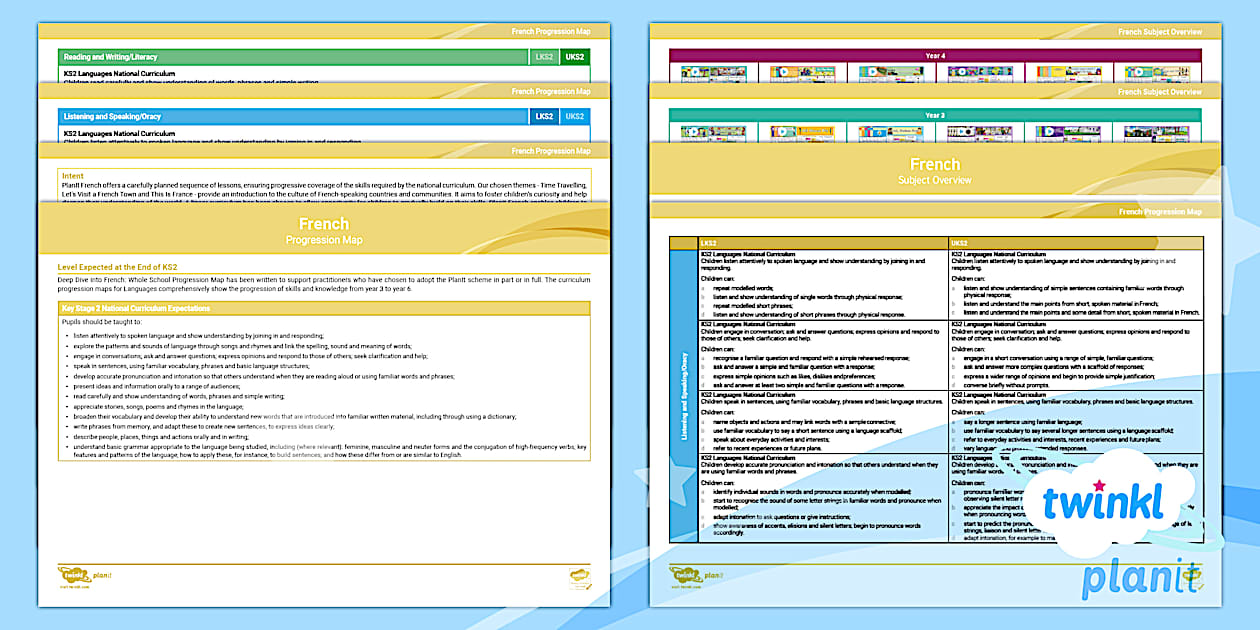
Task: Click the French Subject Overview header link
Action: (1161, 31)
